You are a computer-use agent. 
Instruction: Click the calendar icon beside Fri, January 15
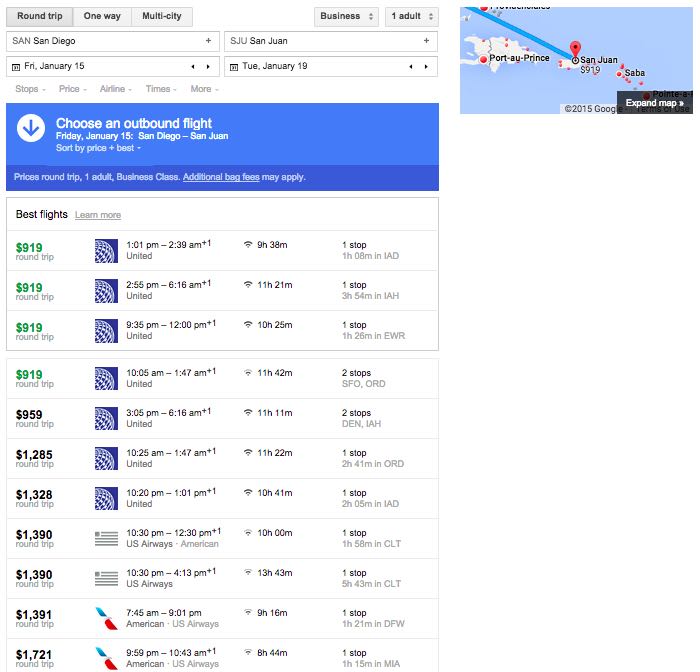[x=16, y=67]
